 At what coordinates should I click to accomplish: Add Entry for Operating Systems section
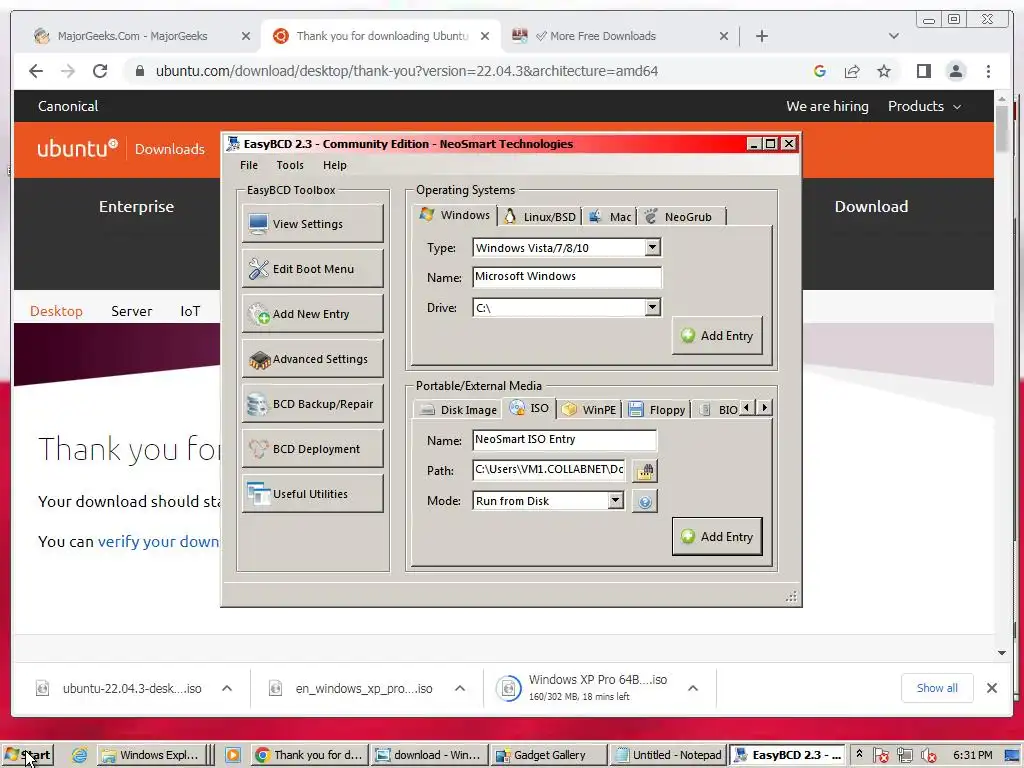click(x=717, y=336)
